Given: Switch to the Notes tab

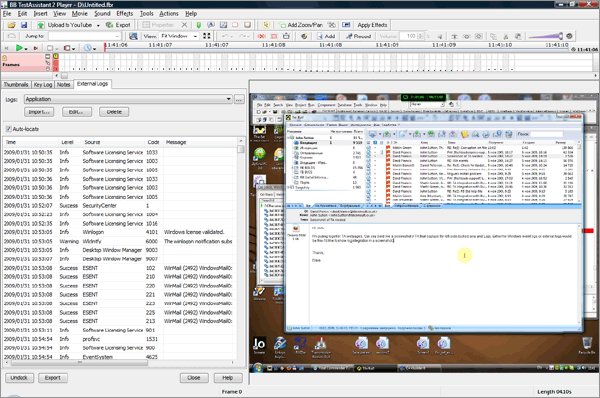Looking at the screenshot, I should [64, 85].
